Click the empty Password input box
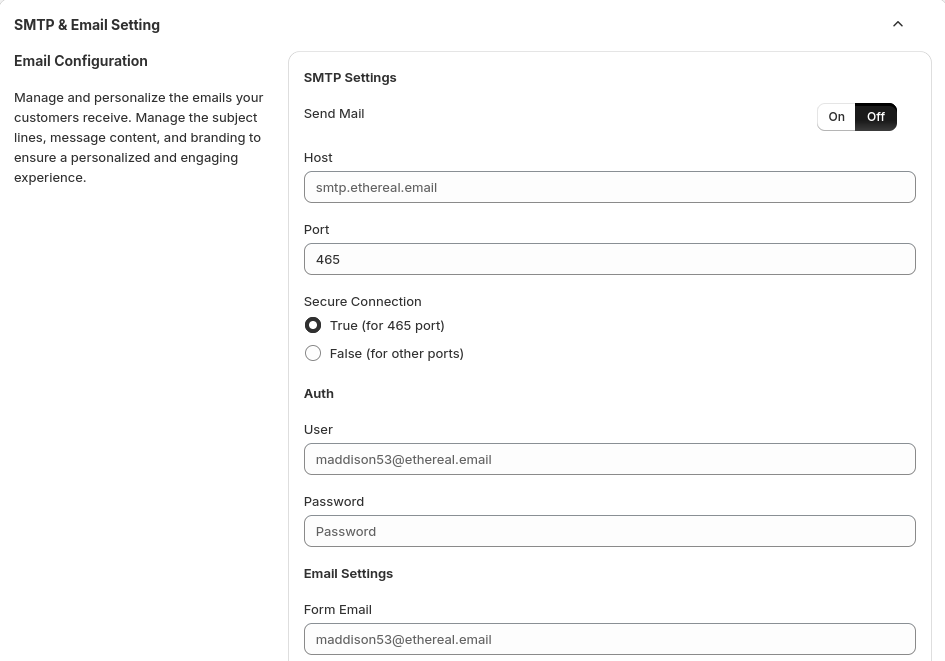This screenshot has height=661, width=945. (x=609, y=531)
